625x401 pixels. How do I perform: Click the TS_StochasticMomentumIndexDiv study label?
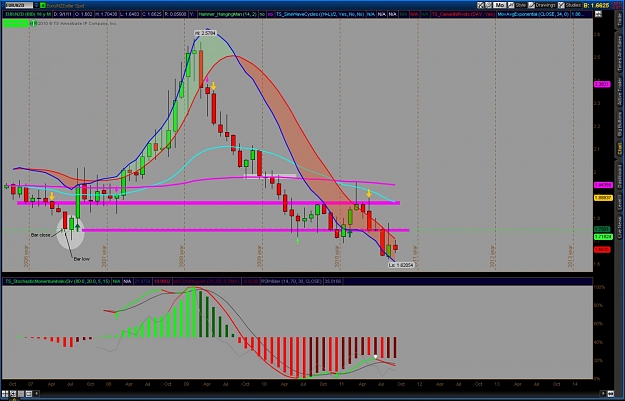tap(57, 281)
